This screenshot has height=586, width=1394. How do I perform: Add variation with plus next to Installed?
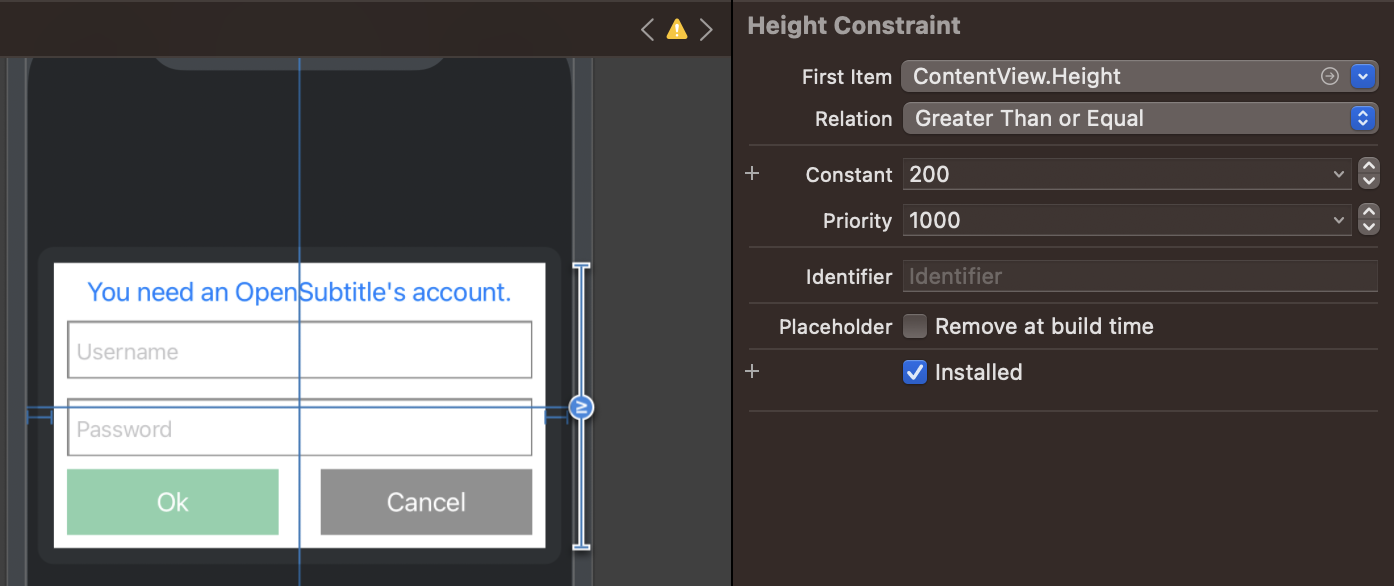tap(753, 372)
